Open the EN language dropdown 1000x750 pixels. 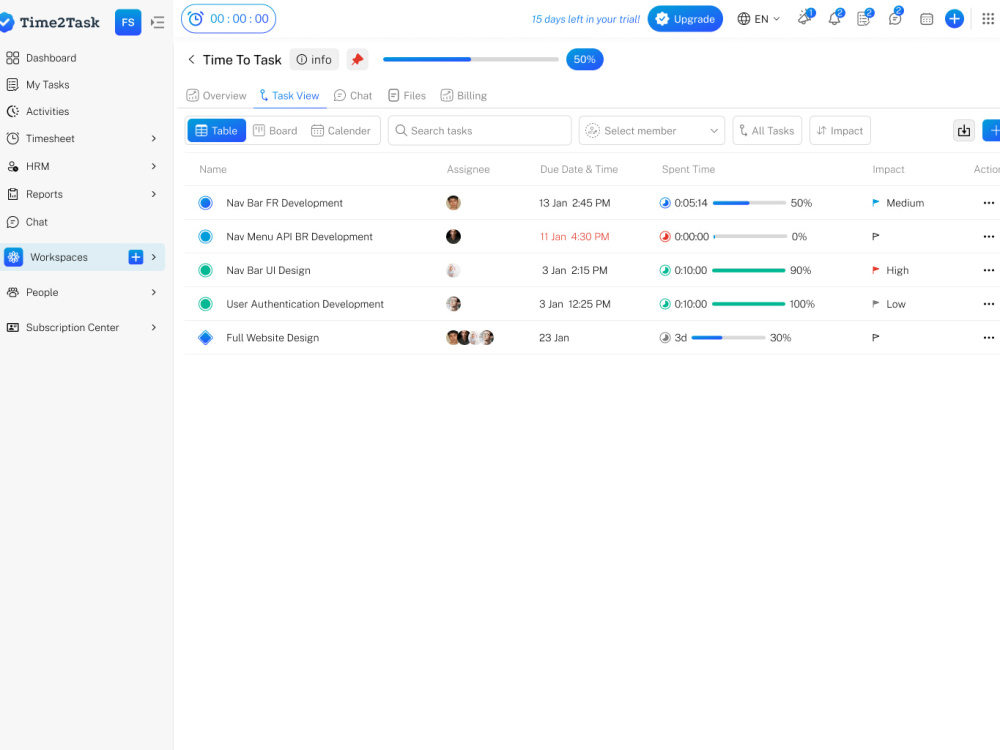758,19
